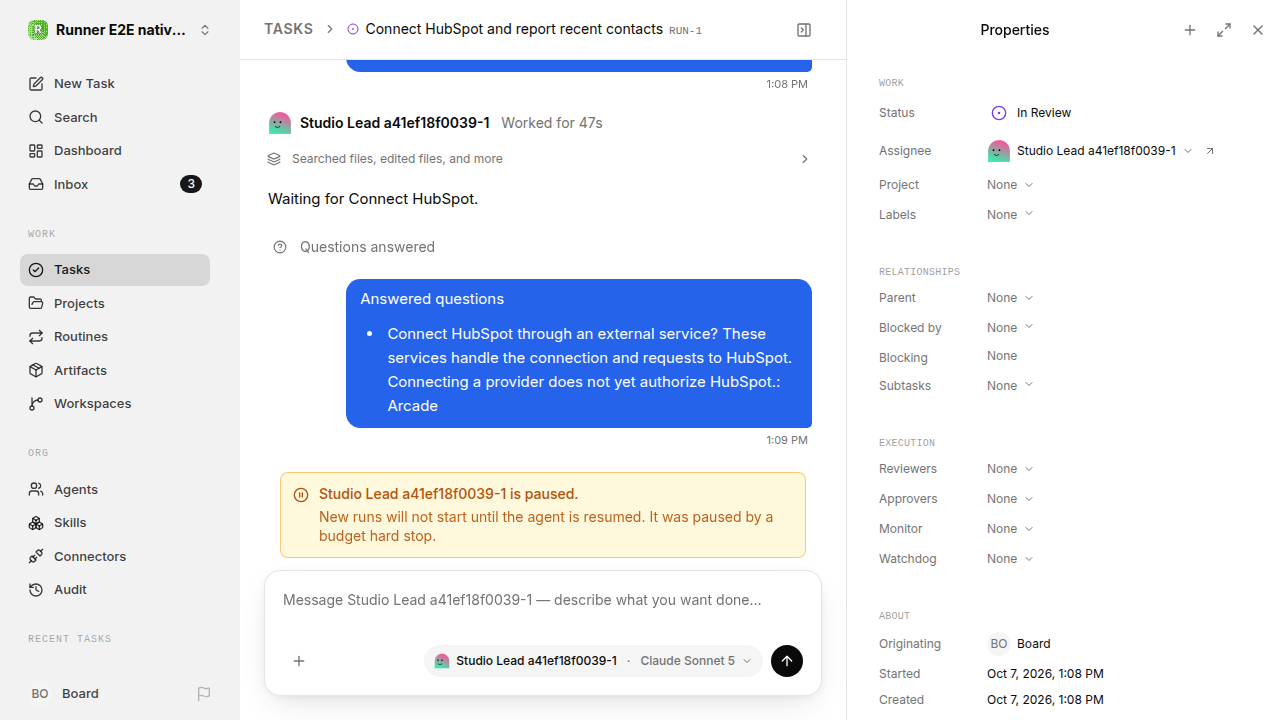Viewport: 1280px width, 720px height.
Task: Toggle the side panel layout icon
Action: tap(804, 30)
